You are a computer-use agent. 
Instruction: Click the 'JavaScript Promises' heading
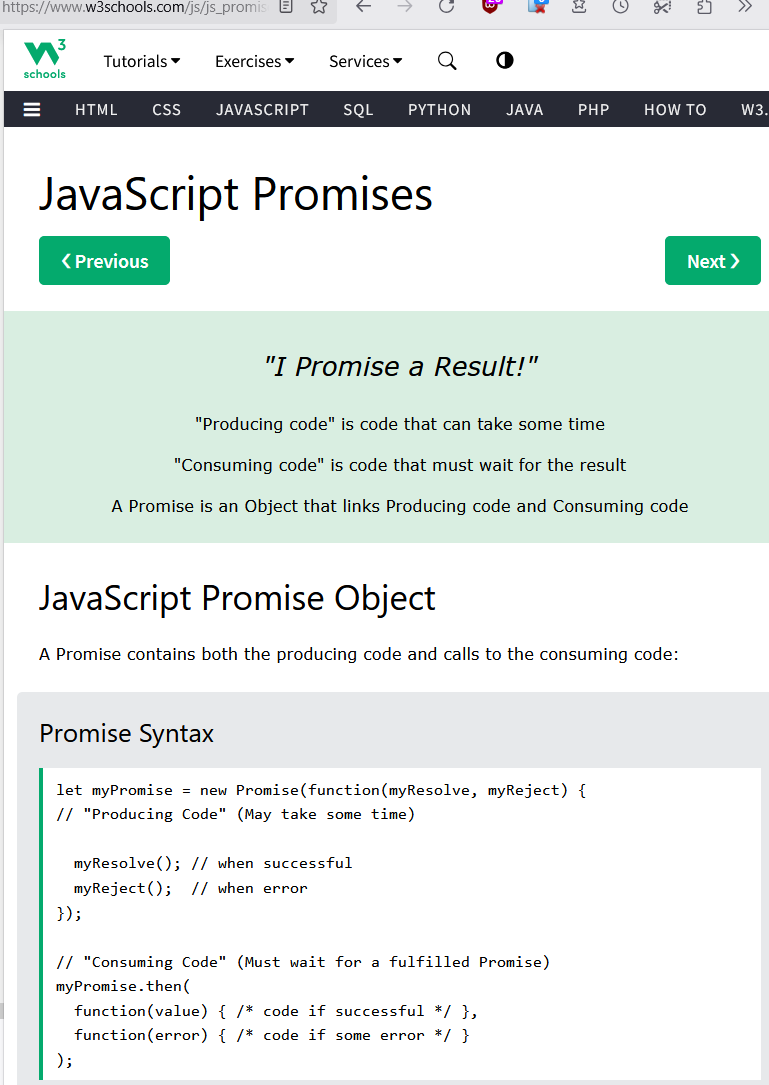(235, 194)
